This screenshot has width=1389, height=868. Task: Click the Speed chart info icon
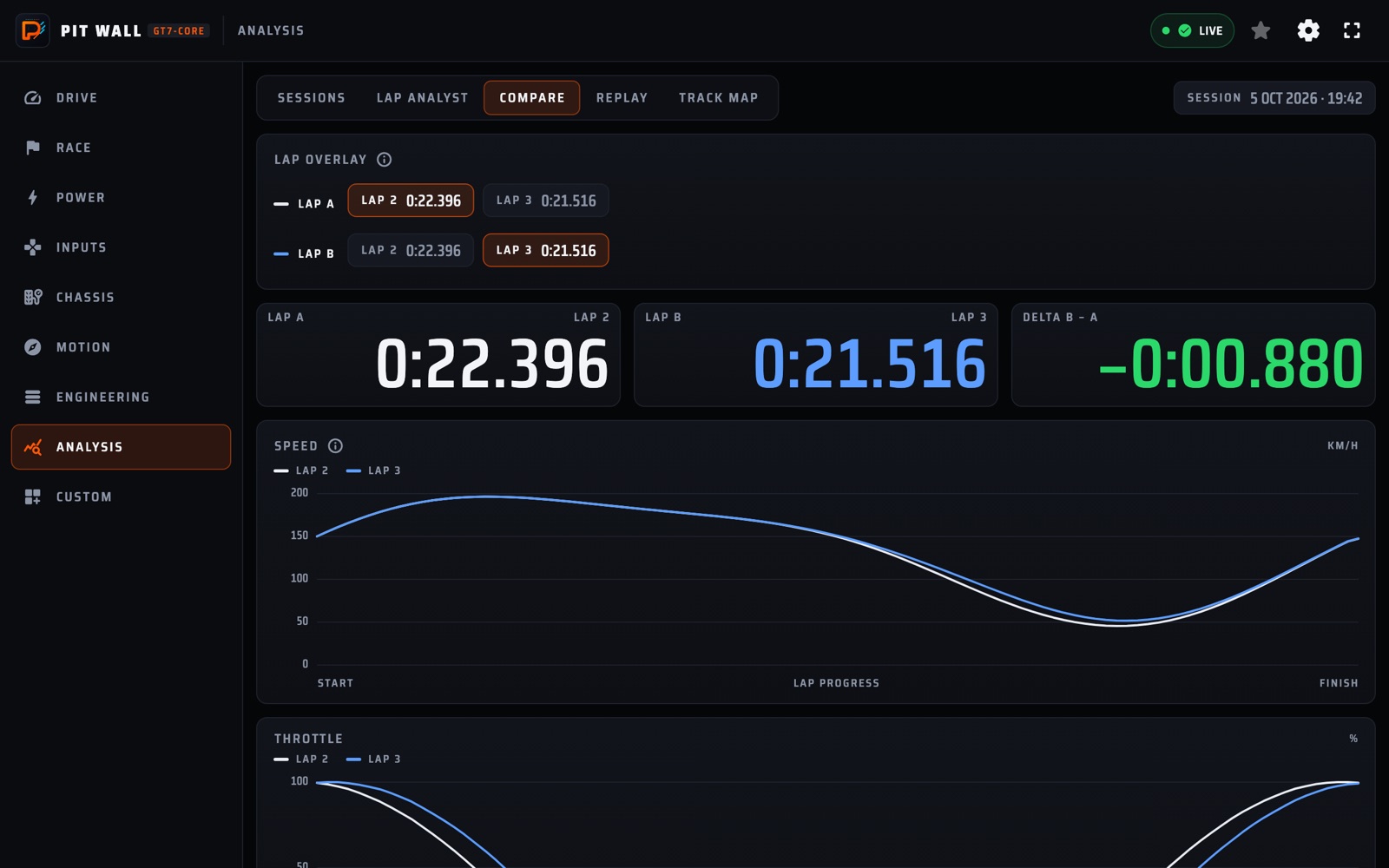pos(335,446)
